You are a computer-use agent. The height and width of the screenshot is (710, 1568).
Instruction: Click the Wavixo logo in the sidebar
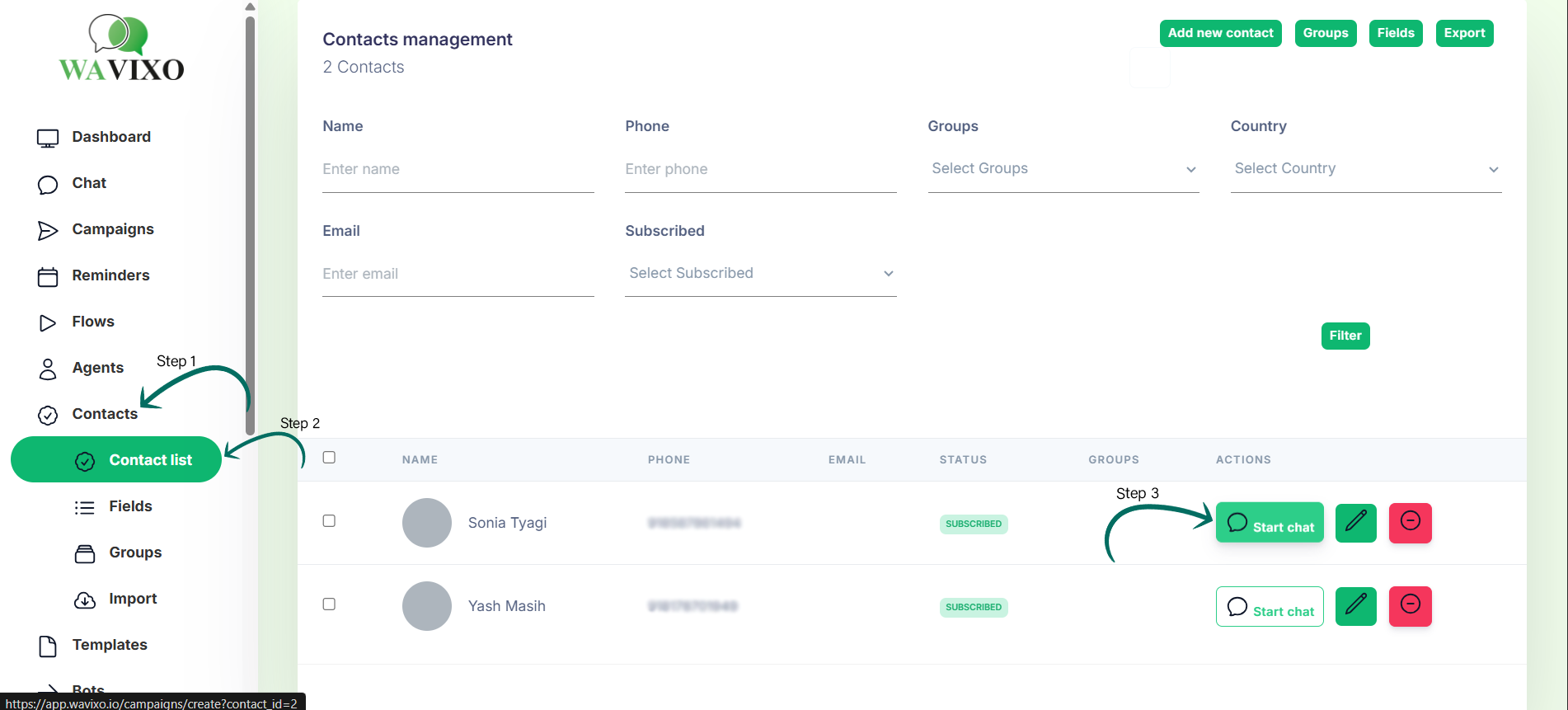[x=121, y=49]
